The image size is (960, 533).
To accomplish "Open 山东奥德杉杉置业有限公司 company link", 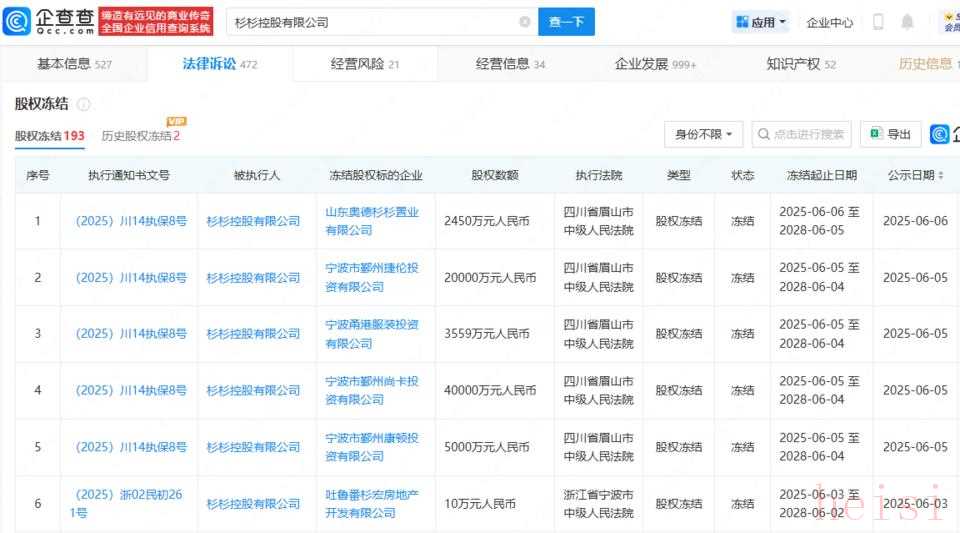I will coord(372,221).
